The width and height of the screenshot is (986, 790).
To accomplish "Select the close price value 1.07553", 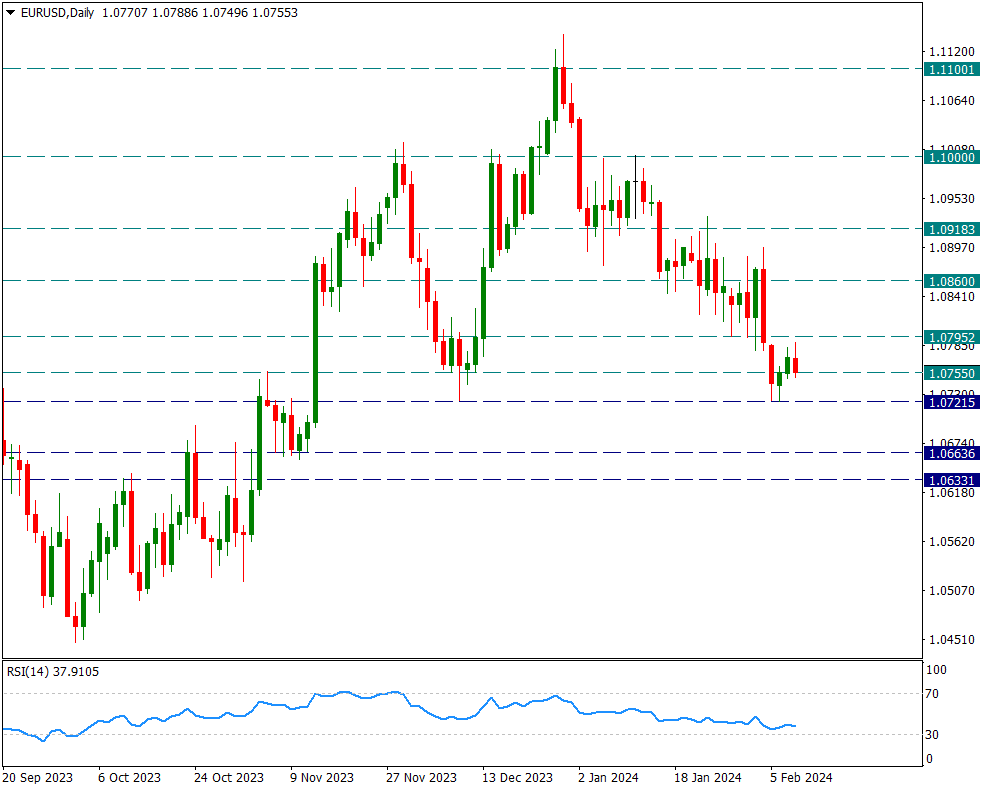I will (275, 13).
